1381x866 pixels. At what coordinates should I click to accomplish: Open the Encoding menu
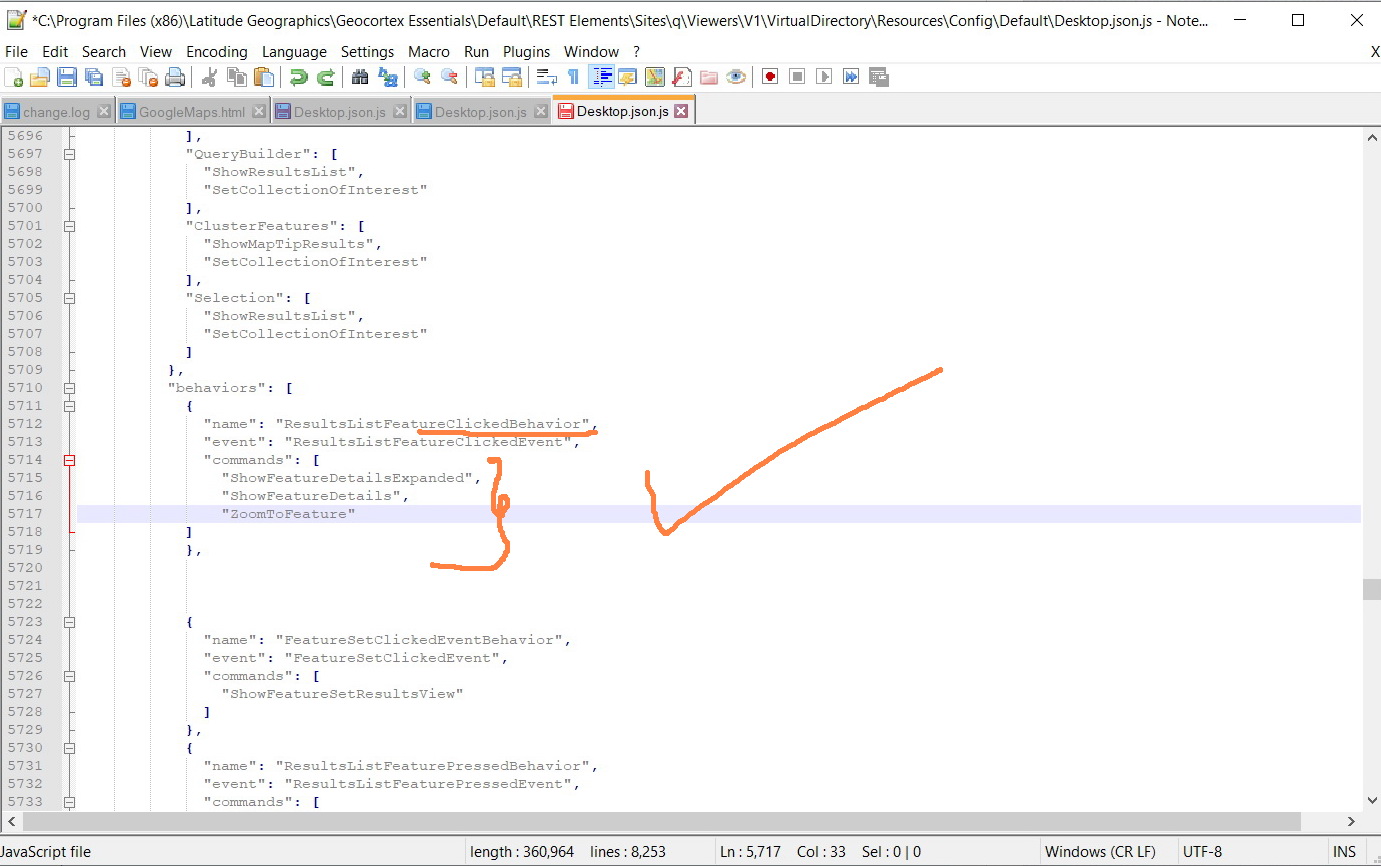point(217,52)
